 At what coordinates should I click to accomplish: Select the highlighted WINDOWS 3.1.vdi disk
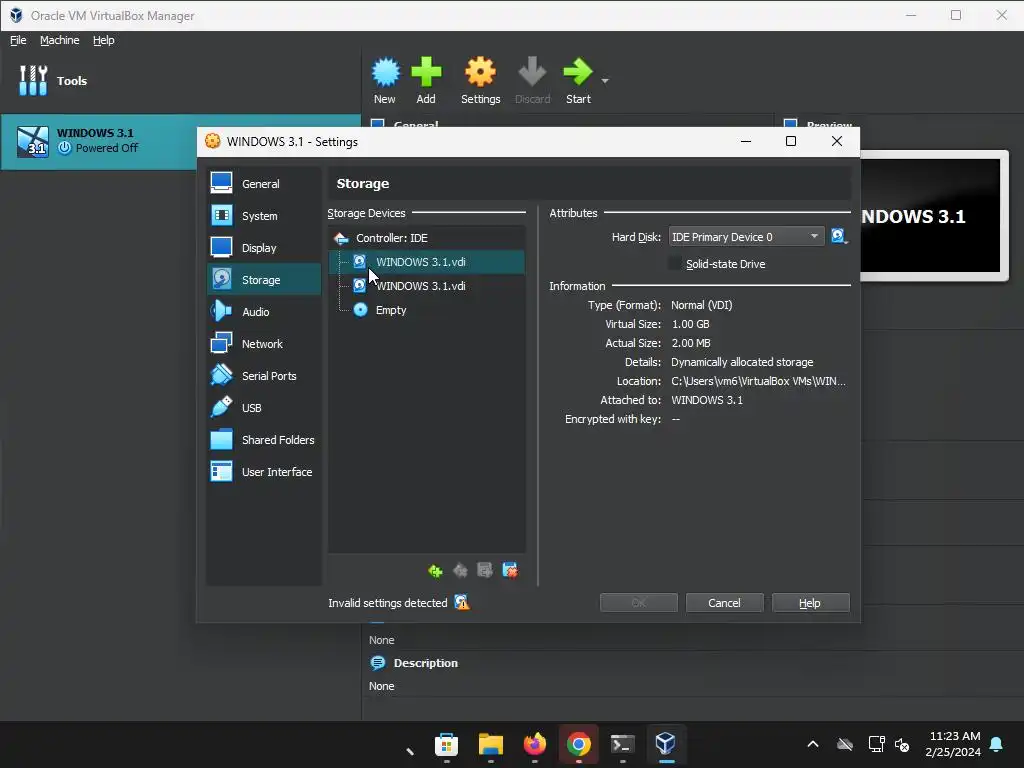426,262
